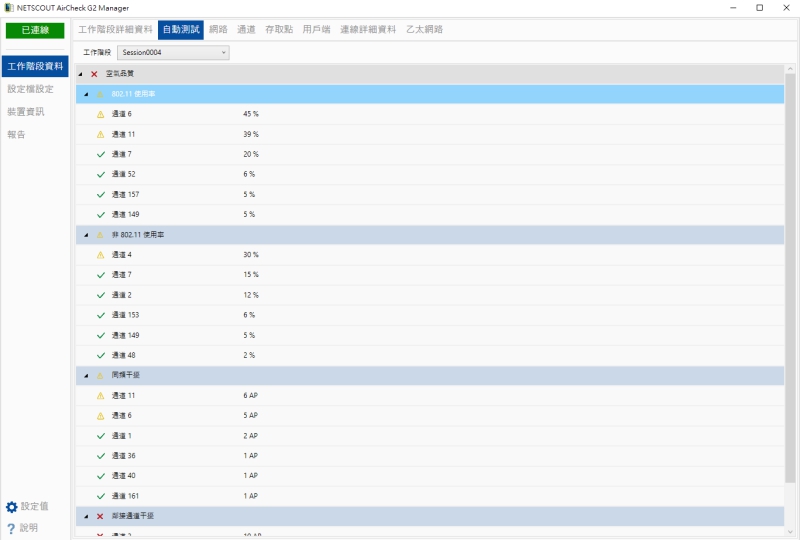Open the 工作階段 Session0004 dropdown
The image size is (800, 540).
coord(173,52)
